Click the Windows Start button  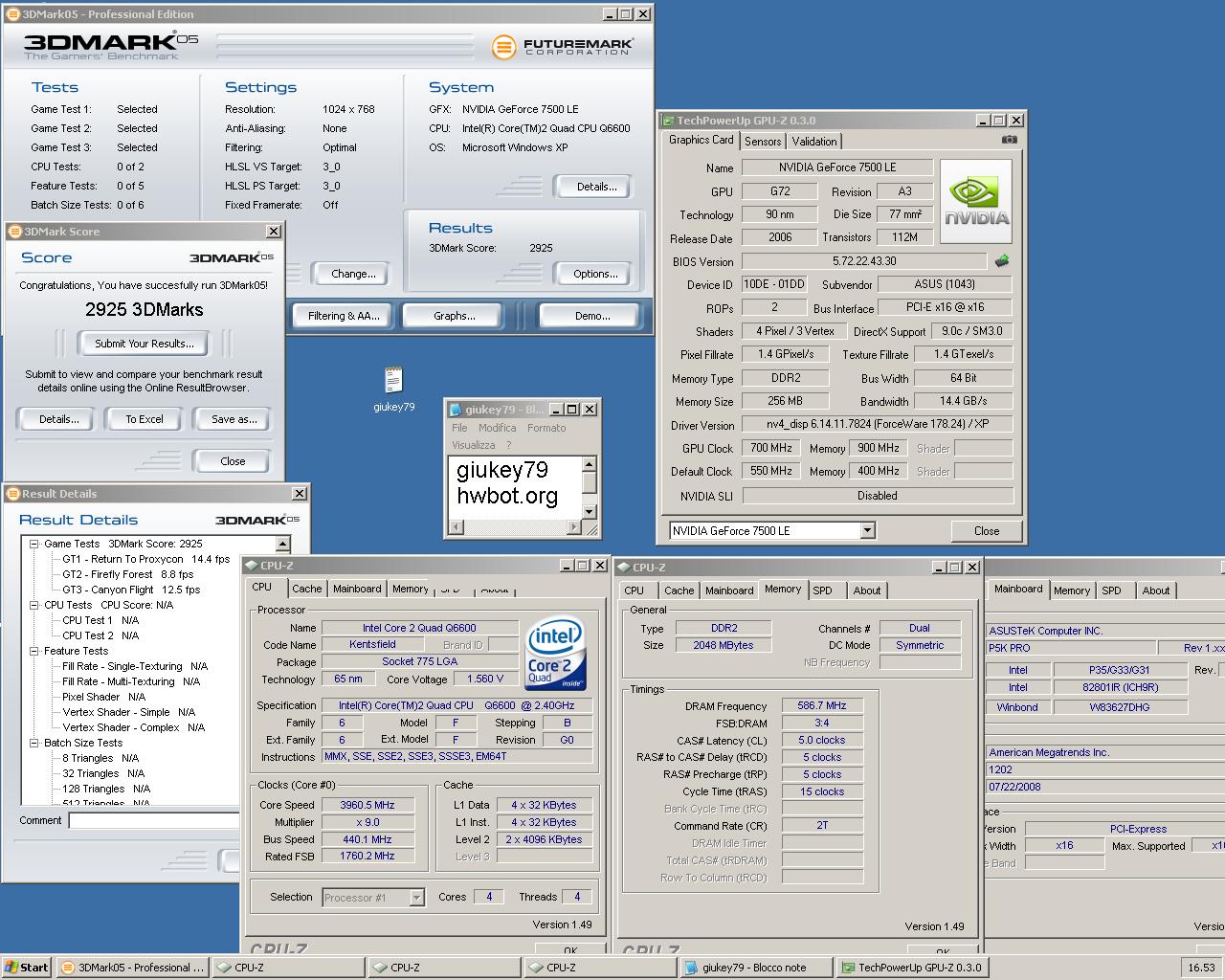26,968
